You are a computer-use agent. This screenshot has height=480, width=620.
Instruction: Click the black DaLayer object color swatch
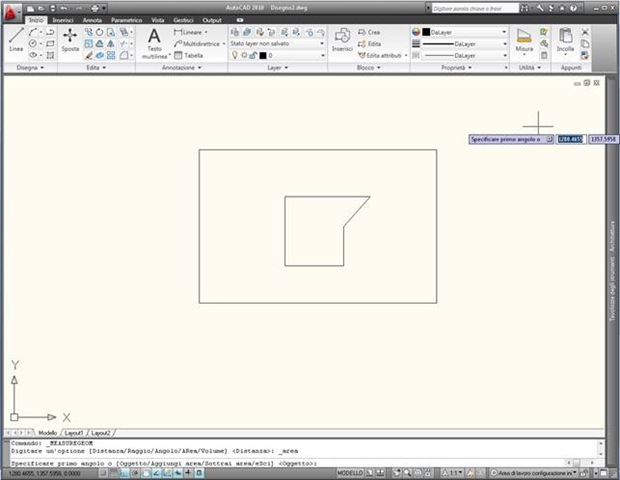(426, 32)
